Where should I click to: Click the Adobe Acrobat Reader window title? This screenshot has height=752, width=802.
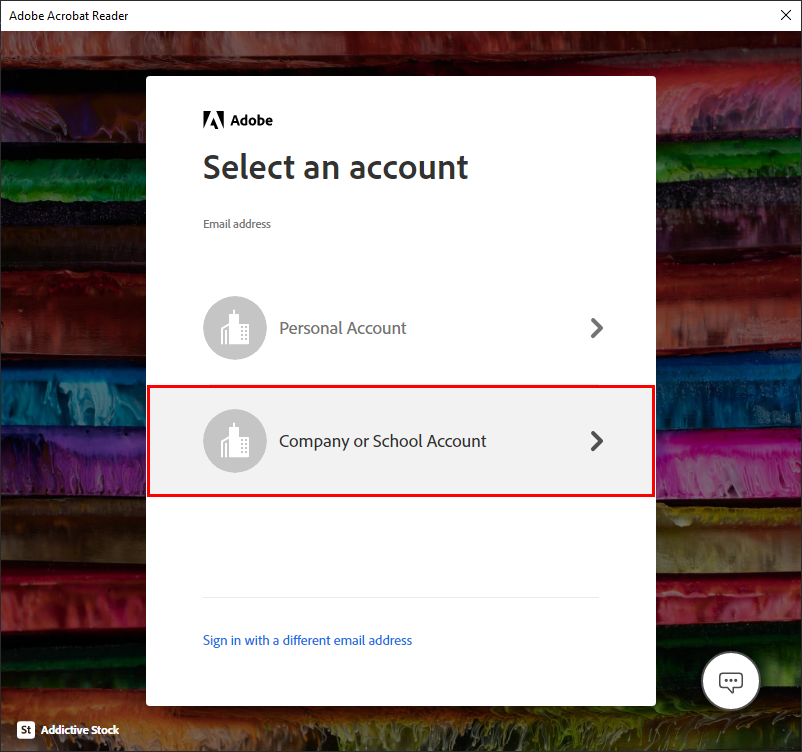click(69, 16)
